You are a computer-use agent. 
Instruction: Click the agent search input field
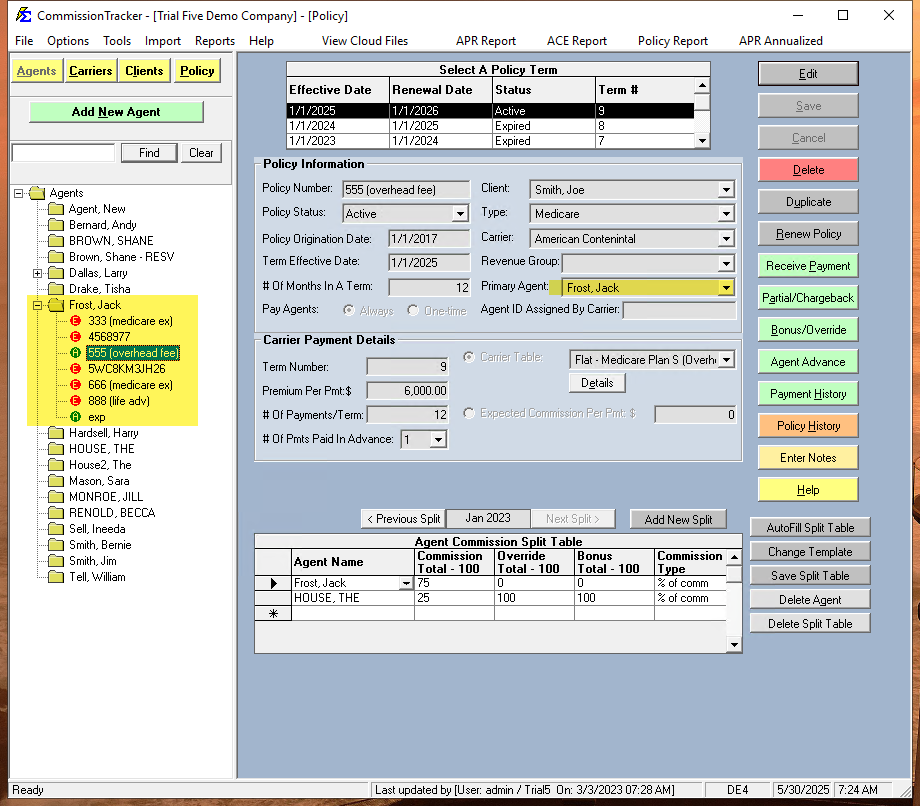click(x=63, y=152)
